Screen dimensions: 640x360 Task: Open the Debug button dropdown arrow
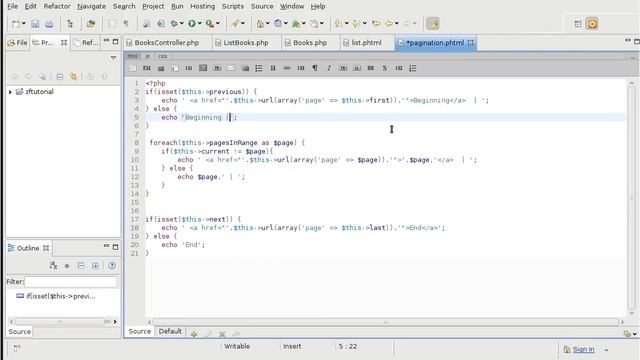(182, 24)
